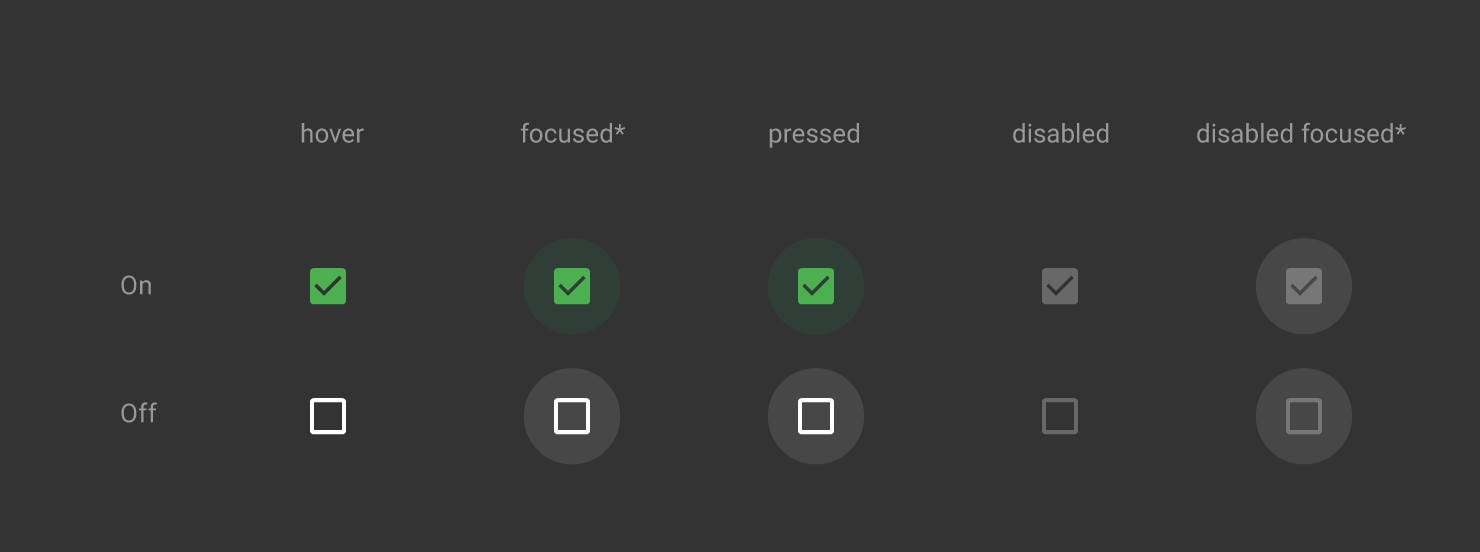Click the On row label

136,286
